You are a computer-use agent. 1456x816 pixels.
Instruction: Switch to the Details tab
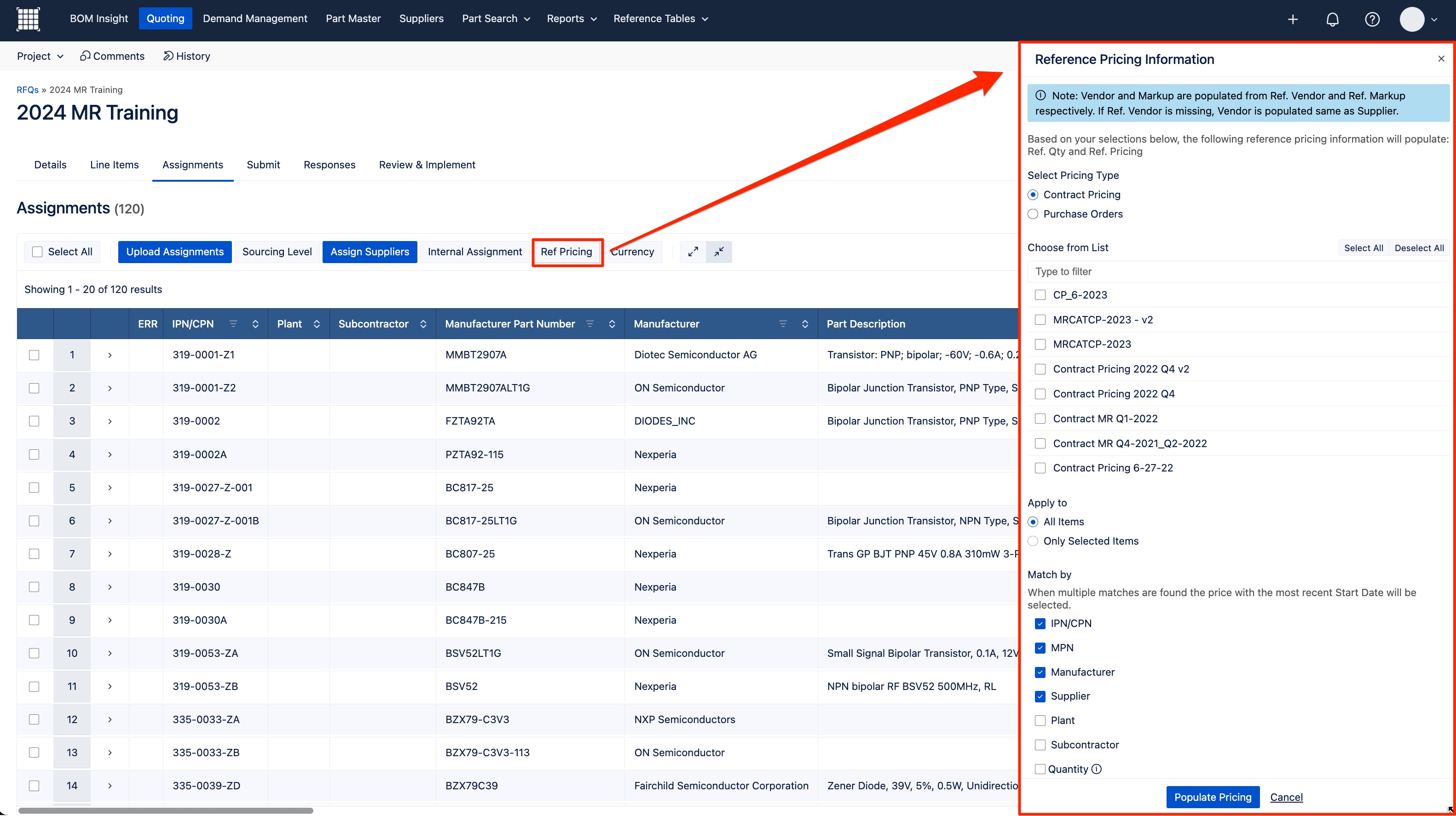50,165
